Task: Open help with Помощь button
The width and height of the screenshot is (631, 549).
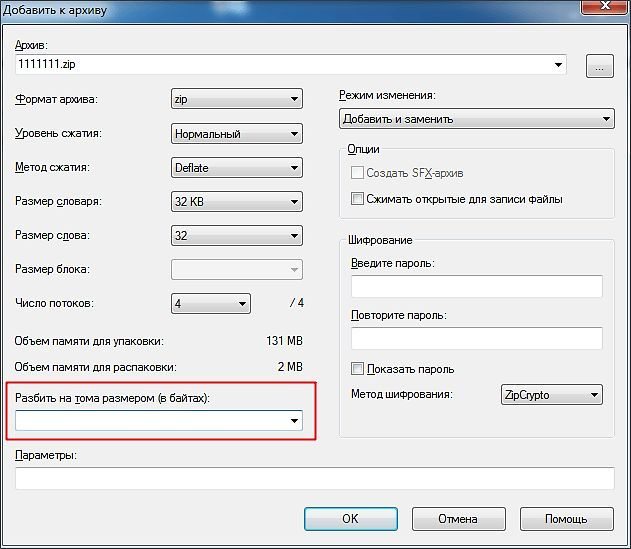Action: [567, 519]
